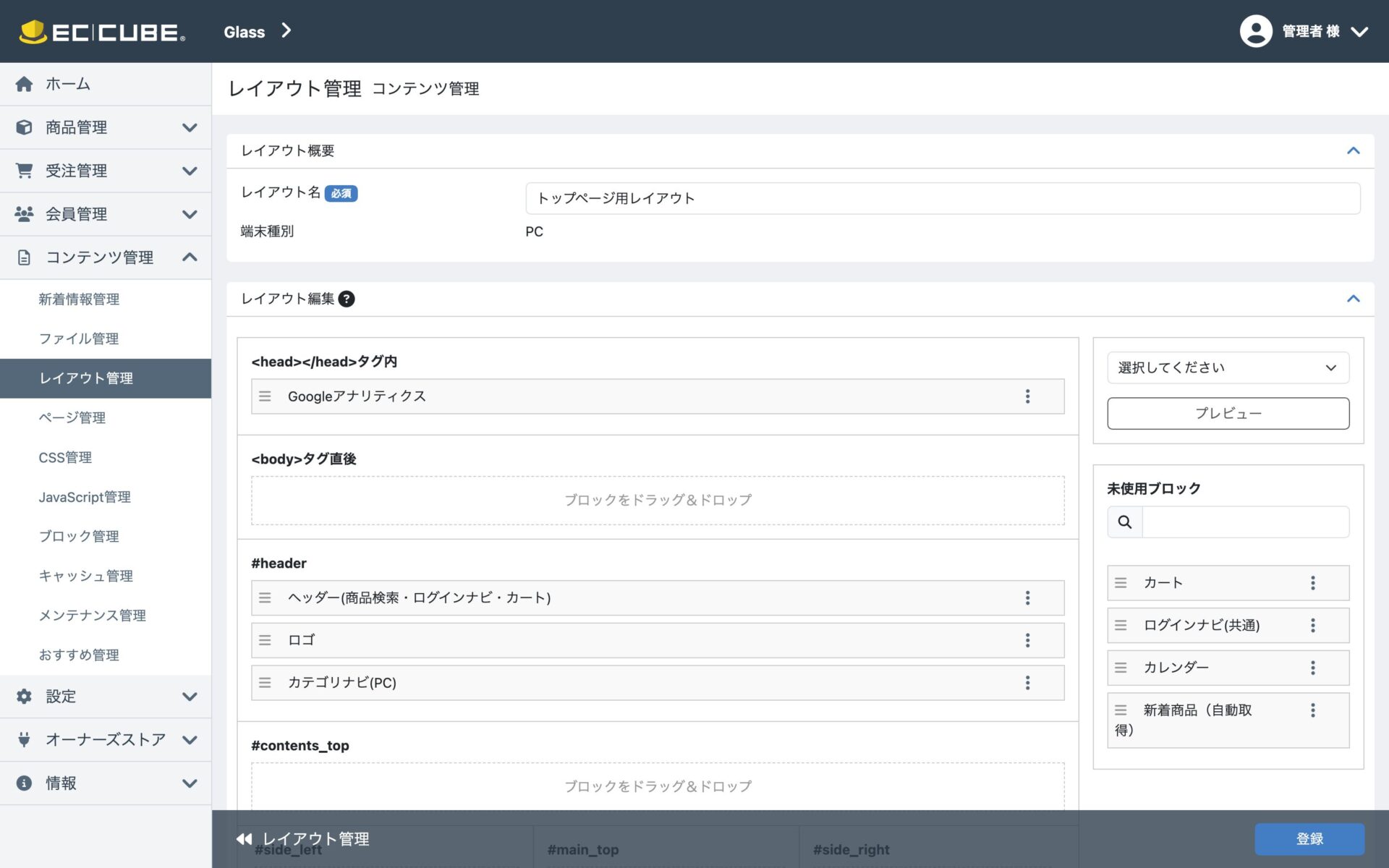Expand the 会員管理 sidebar menu
Screen dimensions: 1389x868
106,214
